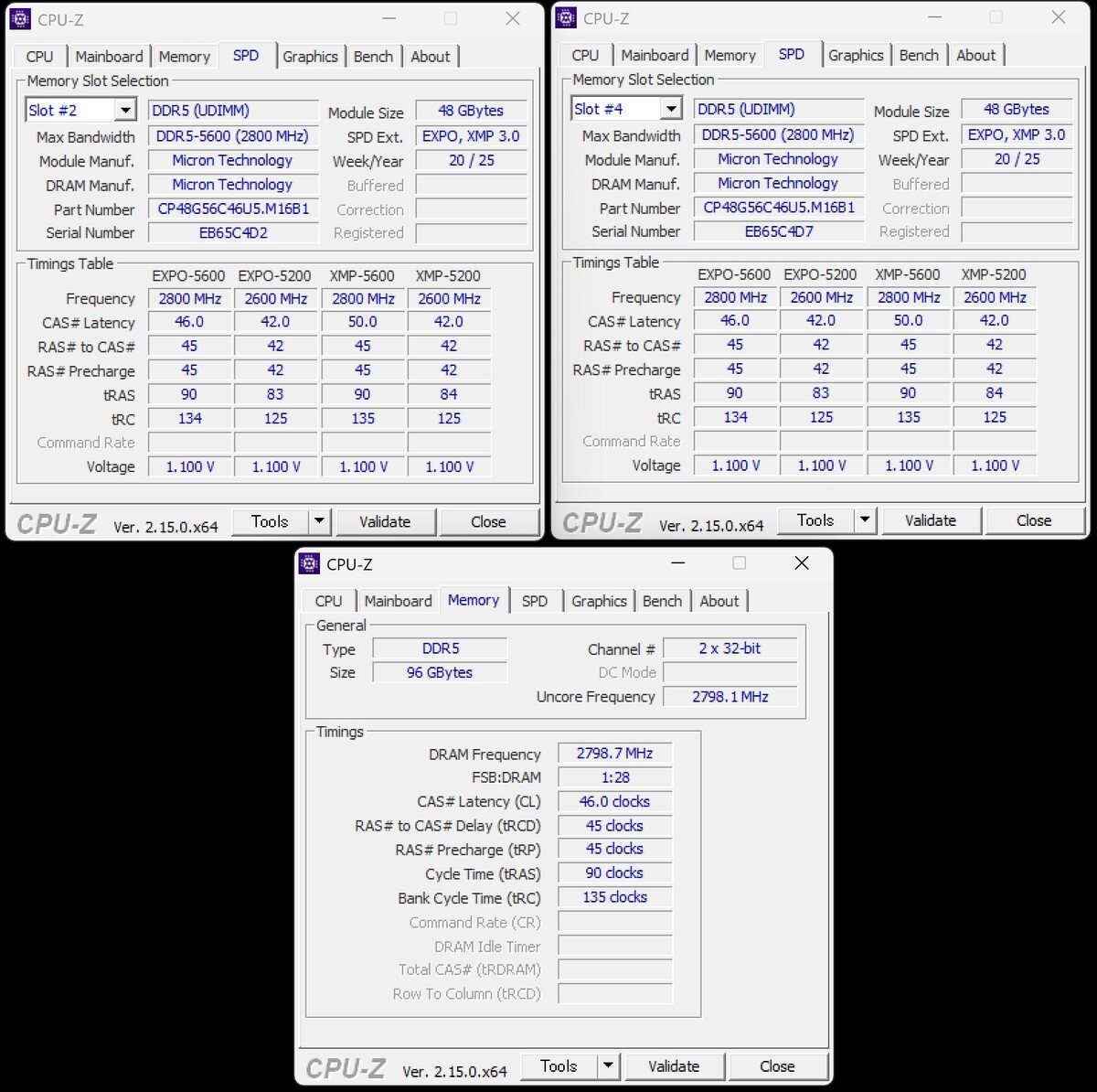This screenshot has height=1092, width=1097.
Task: Click Week/Year 20 / 25 in Slot #2 window
Action: click(x=471, y=160)
